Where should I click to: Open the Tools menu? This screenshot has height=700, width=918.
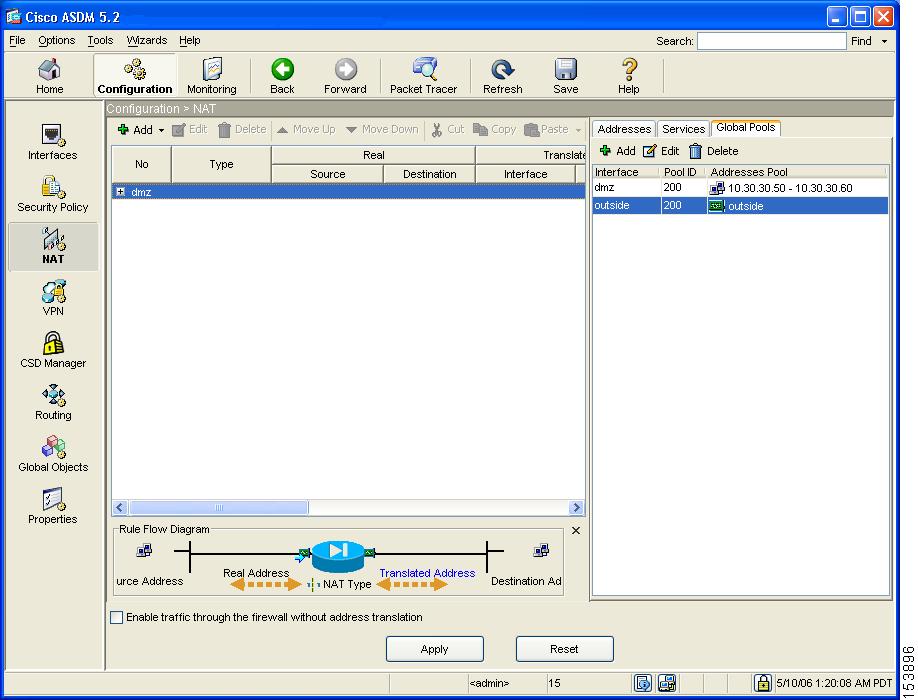pyautogui.click(x=100, y=40)
